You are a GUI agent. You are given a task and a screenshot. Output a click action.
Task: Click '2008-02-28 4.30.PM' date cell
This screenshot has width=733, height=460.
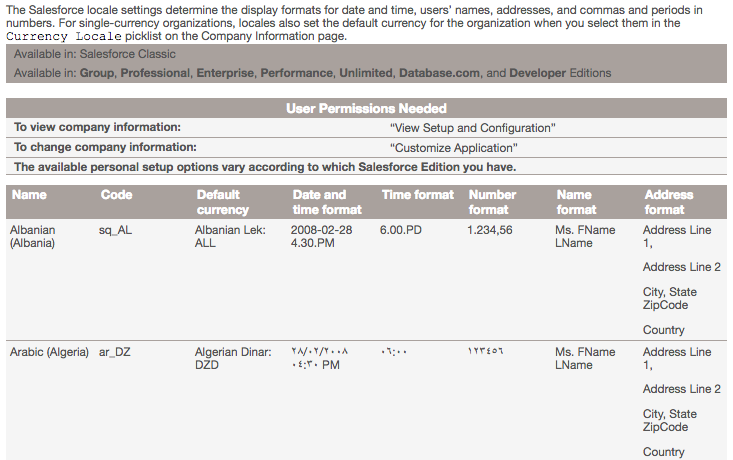click(321, 237)
